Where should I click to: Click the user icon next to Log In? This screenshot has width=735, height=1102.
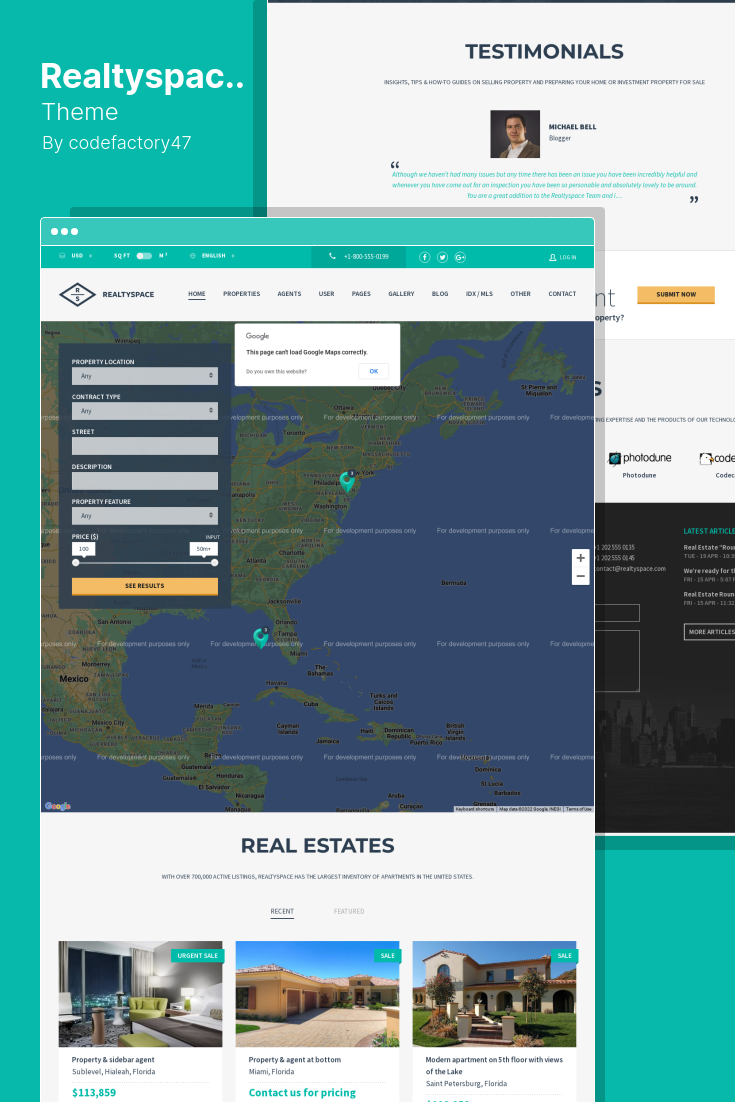[x=552, y=257]
